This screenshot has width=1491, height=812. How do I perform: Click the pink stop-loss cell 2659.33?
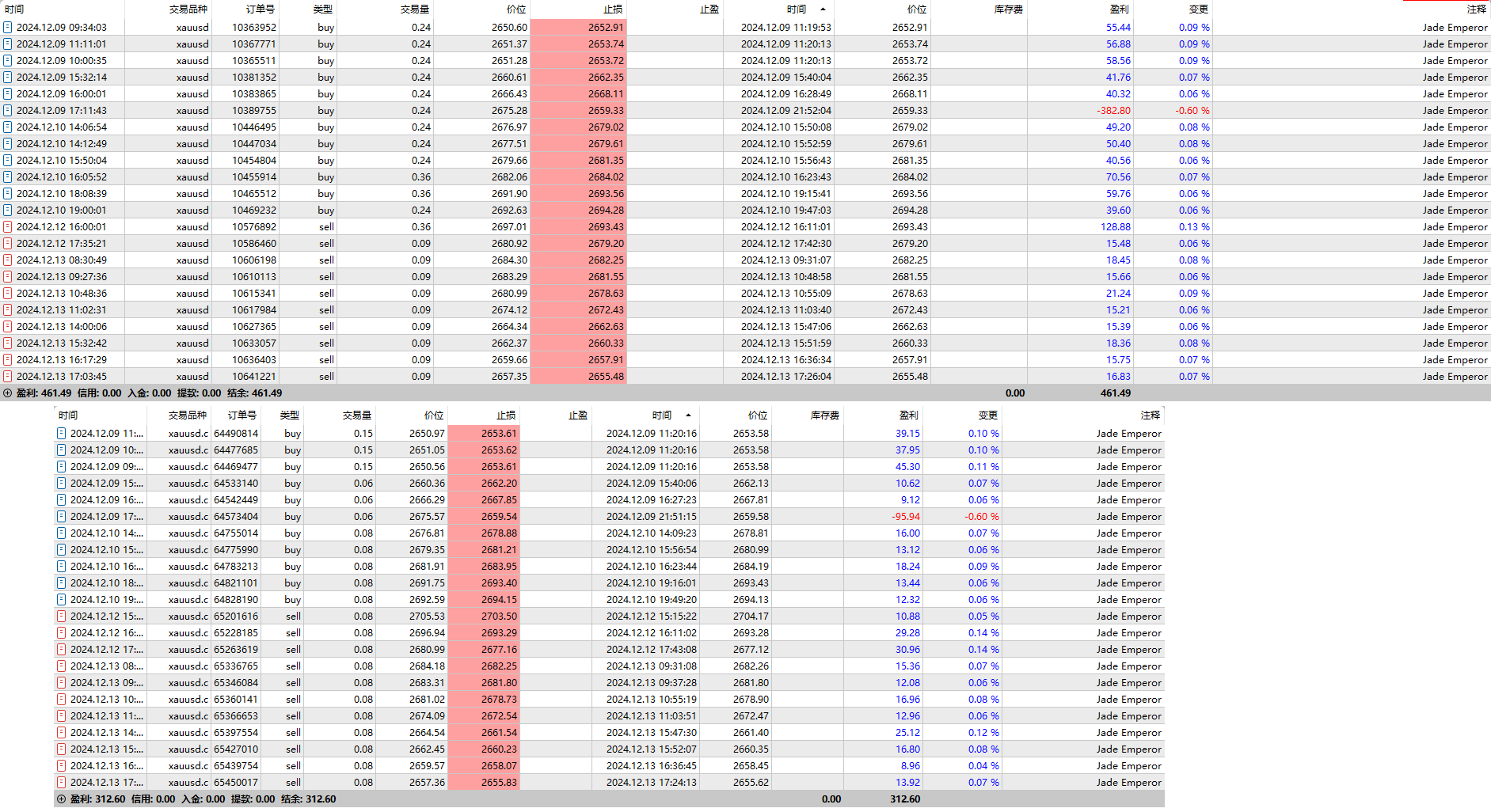[578, 110]
